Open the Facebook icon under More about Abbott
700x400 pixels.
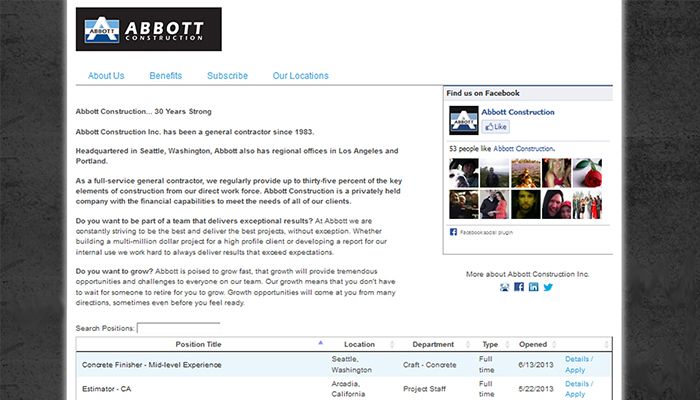519,287
